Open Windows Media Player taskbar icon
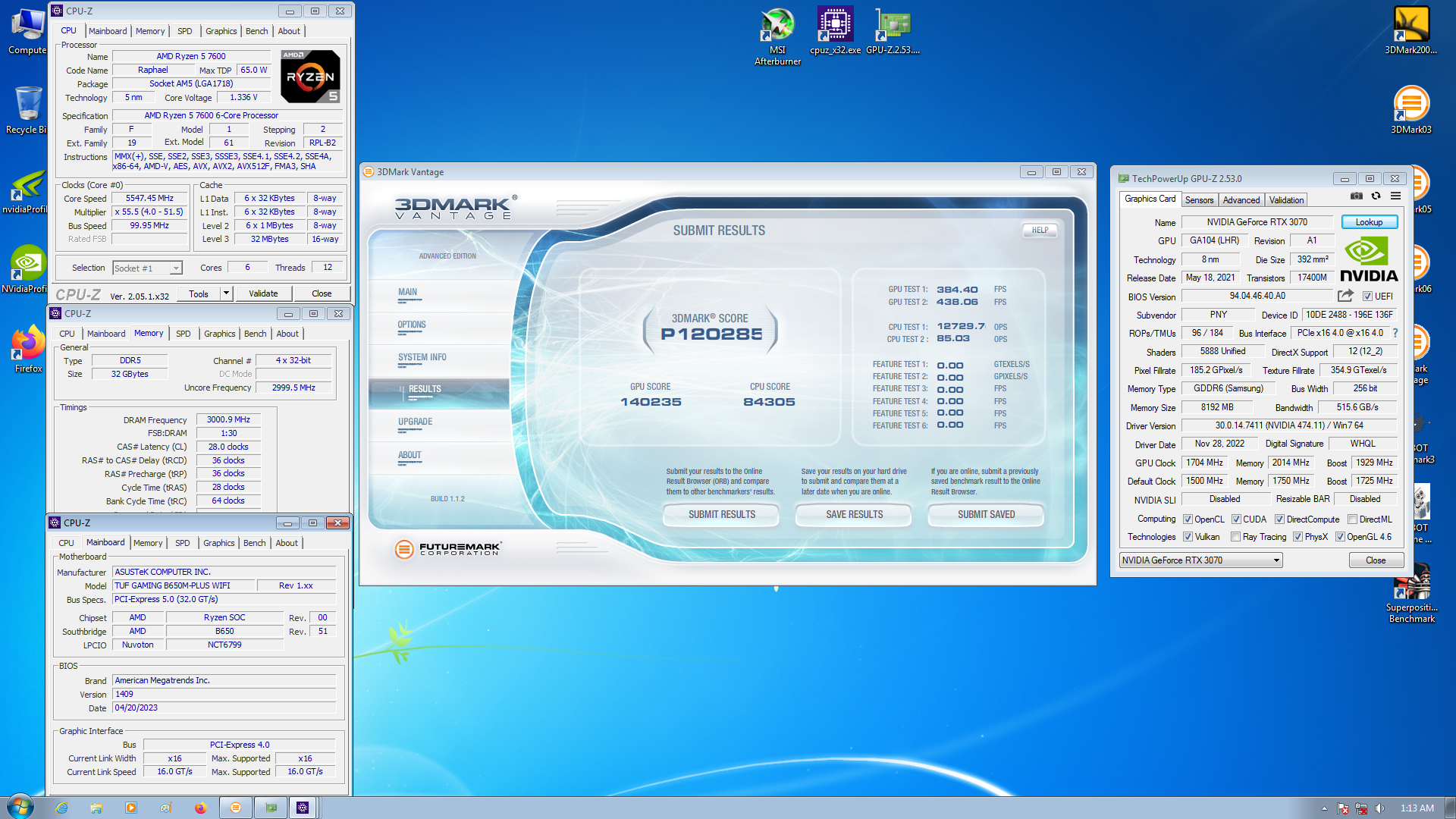The image size is (1456, 819). pos(131,808)
